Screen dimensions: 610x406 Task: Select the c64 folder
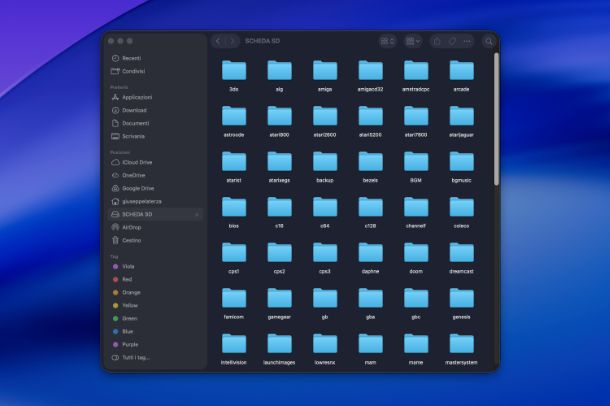[x=325, y=212]
